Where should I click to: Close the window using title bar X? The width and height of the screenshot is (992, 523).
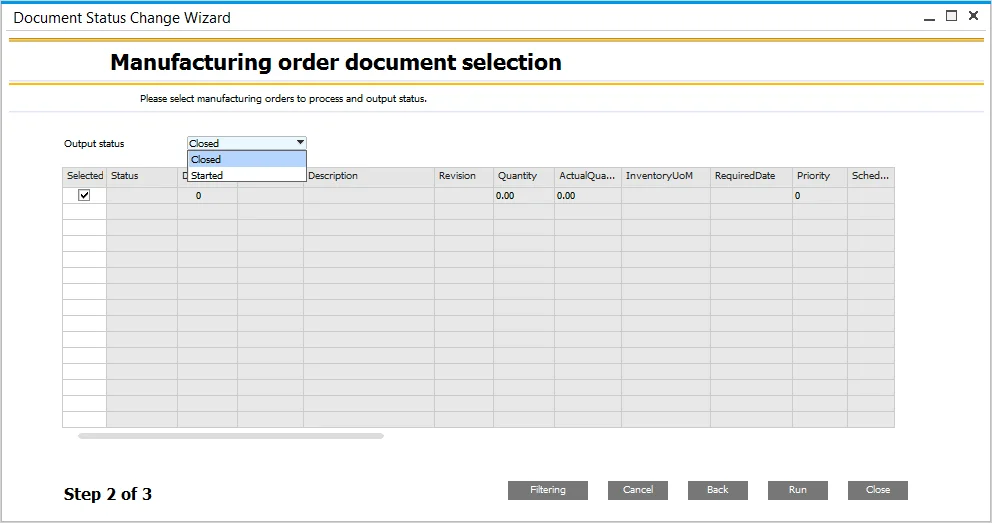[x=973, y=16]
